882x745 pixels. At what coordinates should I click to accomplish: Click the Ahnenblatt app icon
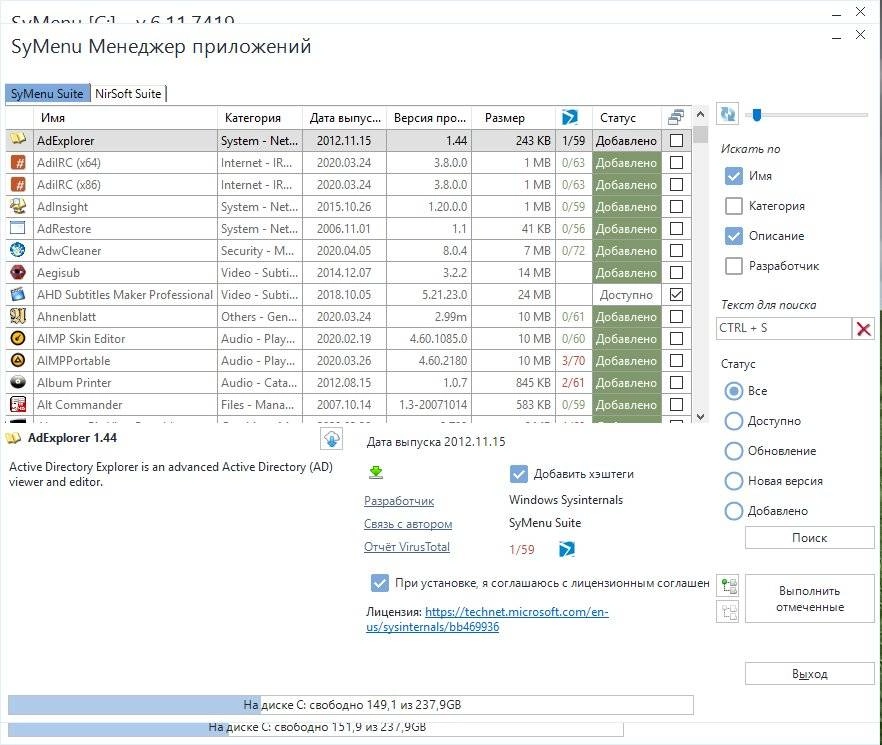pos(18,316)
